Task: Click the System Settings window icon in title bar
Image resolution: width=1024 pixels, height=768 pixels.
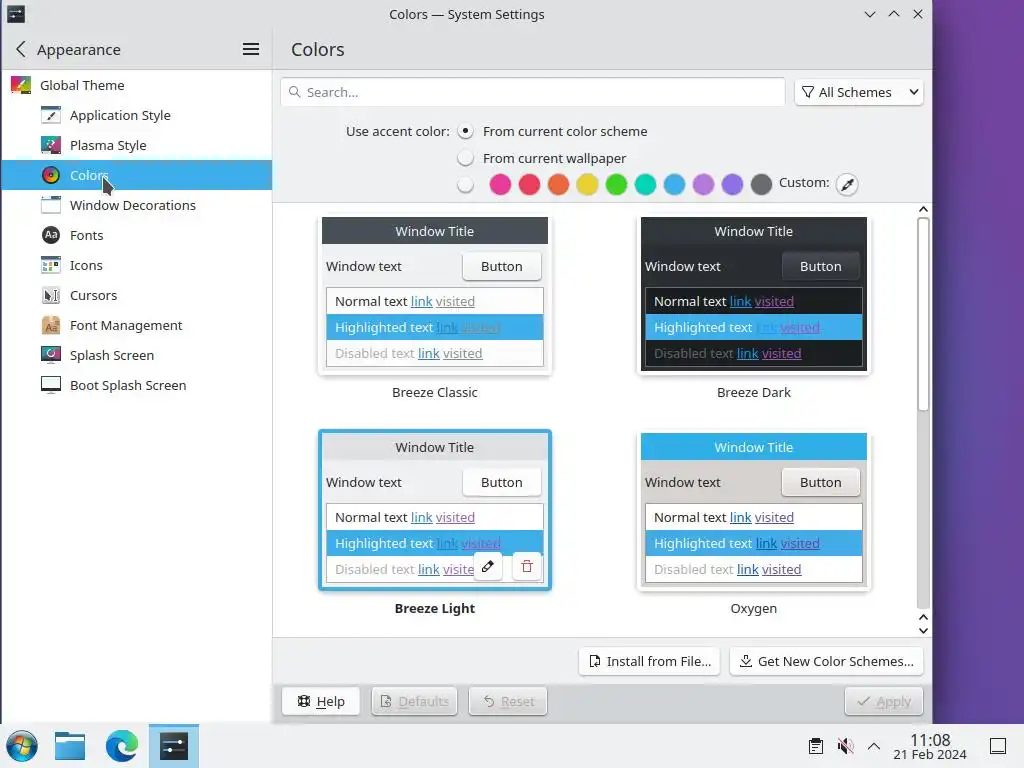Action: click(16, 14)
